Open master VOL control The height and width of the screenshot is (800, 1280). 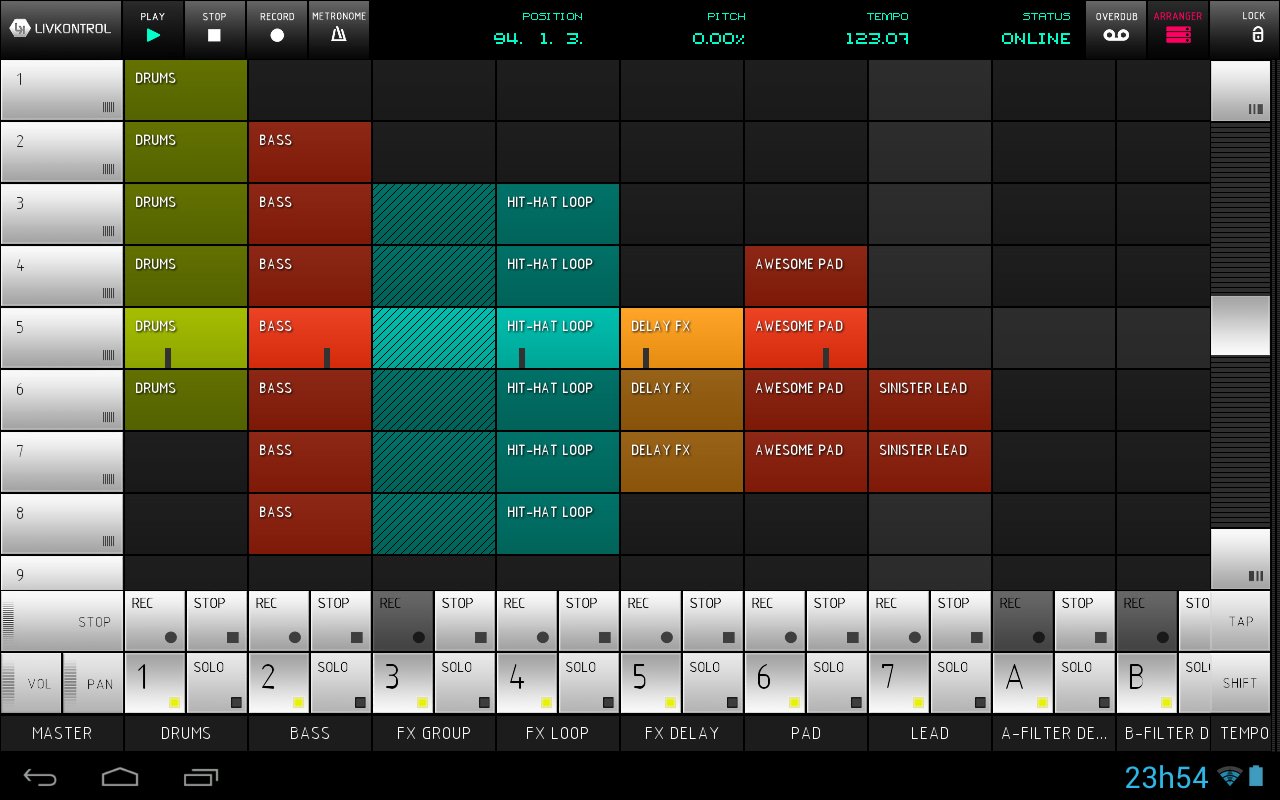(30, 683)
